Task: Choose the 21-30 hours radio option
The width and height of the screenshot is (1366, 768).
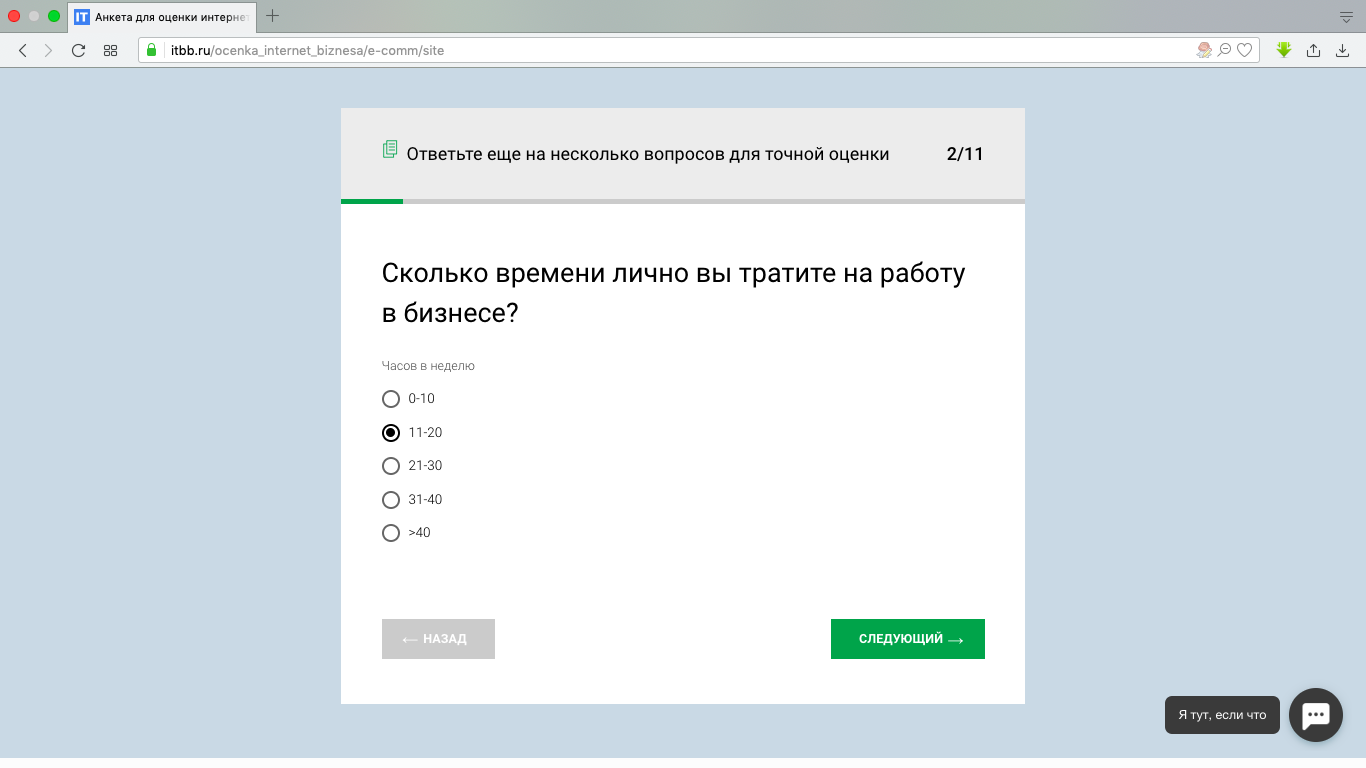Action: [391, 466]
